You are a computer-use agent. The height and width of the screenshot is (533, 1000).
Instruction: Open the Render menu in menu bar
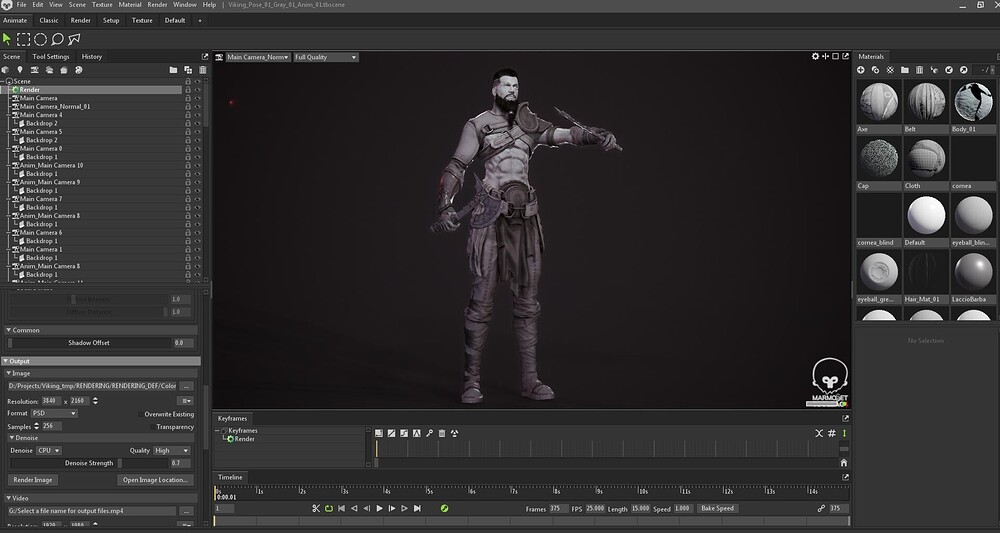(x=157, y=4)
